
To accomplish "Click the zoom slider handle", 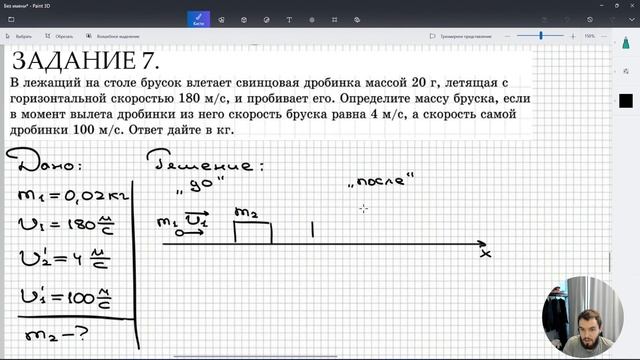I will [541, 36].
